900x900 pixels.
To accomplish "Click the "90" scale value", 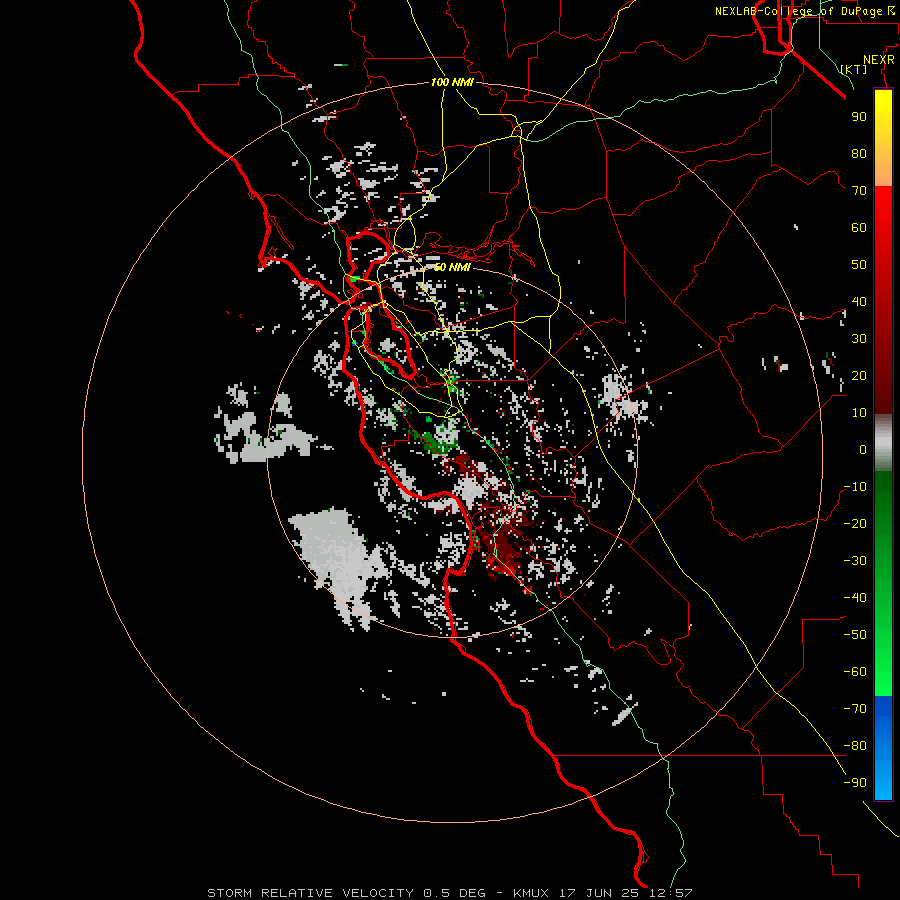I will pos(859,117).
